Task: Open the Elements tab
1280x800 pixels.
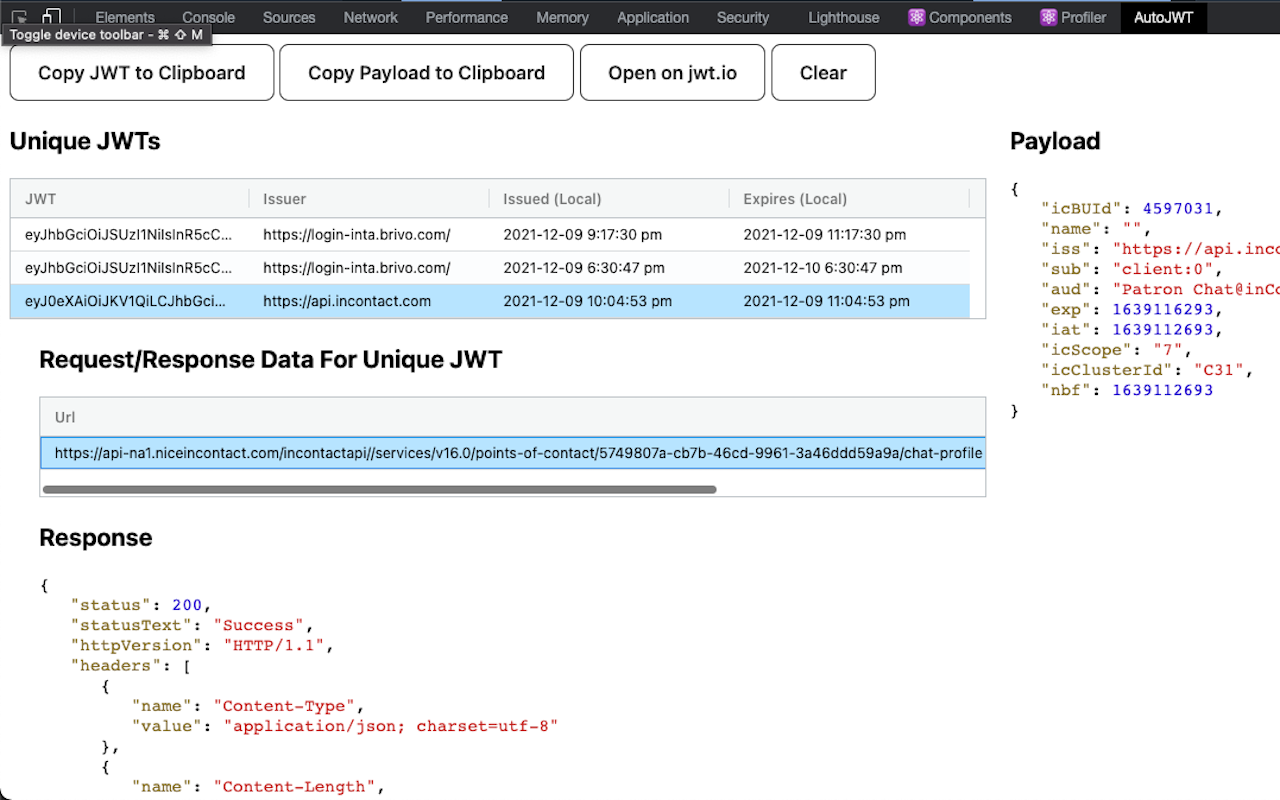Action: [x=125, y=17]
